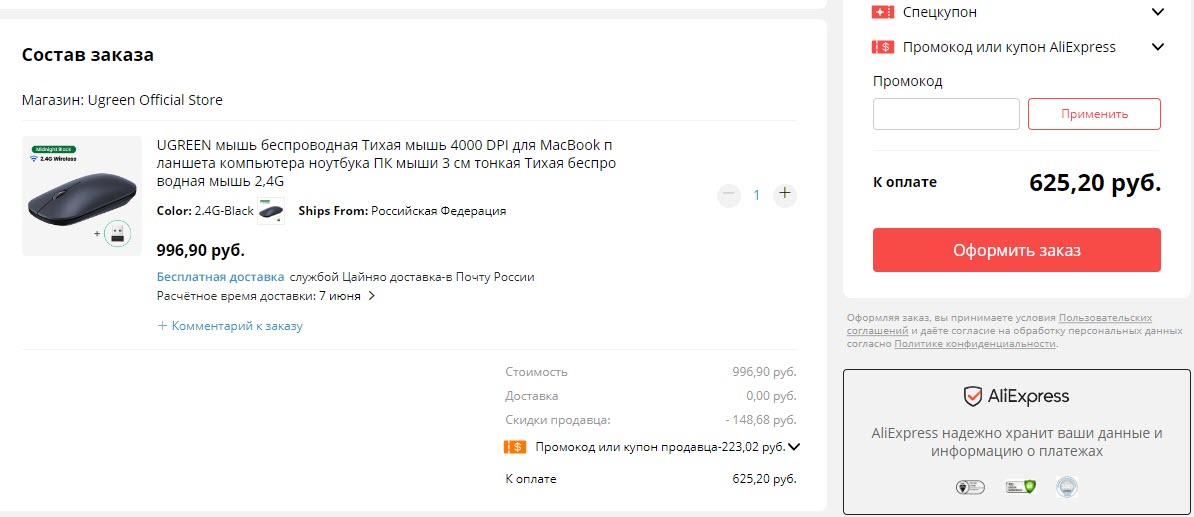Viewport: 1194px width, 517px height.
Task: Click the AliExpress shield logo icon
Action: pyautogui.click(x=972, y=397)
